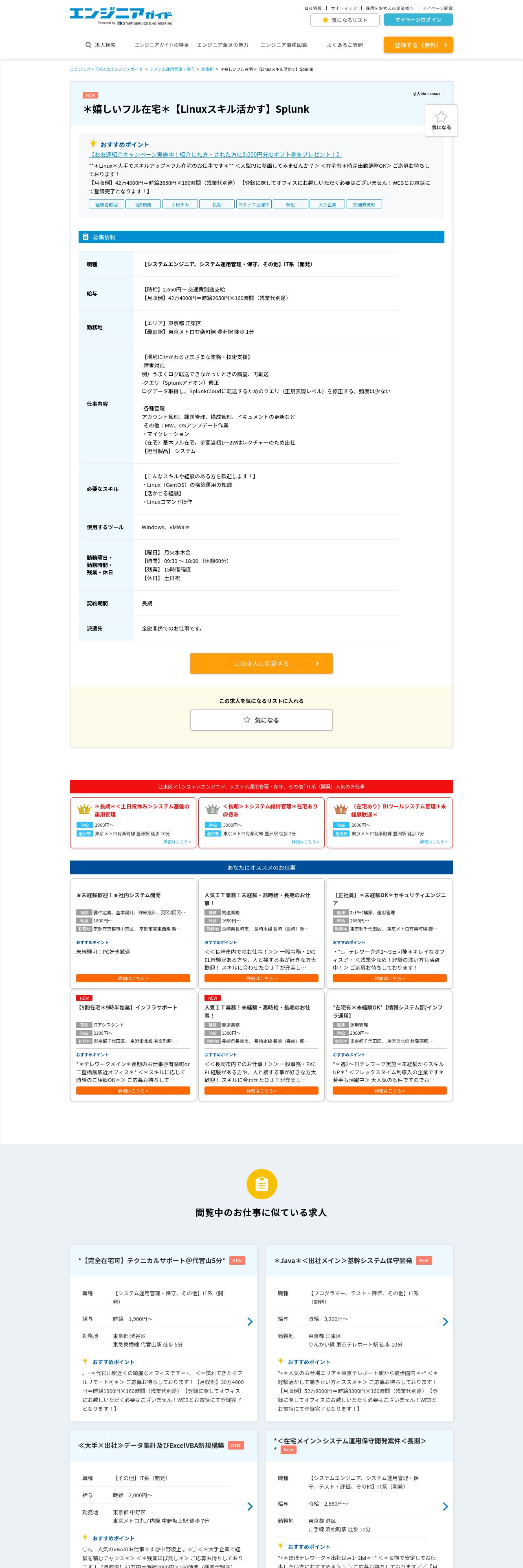Toggle the floating 気になる star icon

coord(442,120)
